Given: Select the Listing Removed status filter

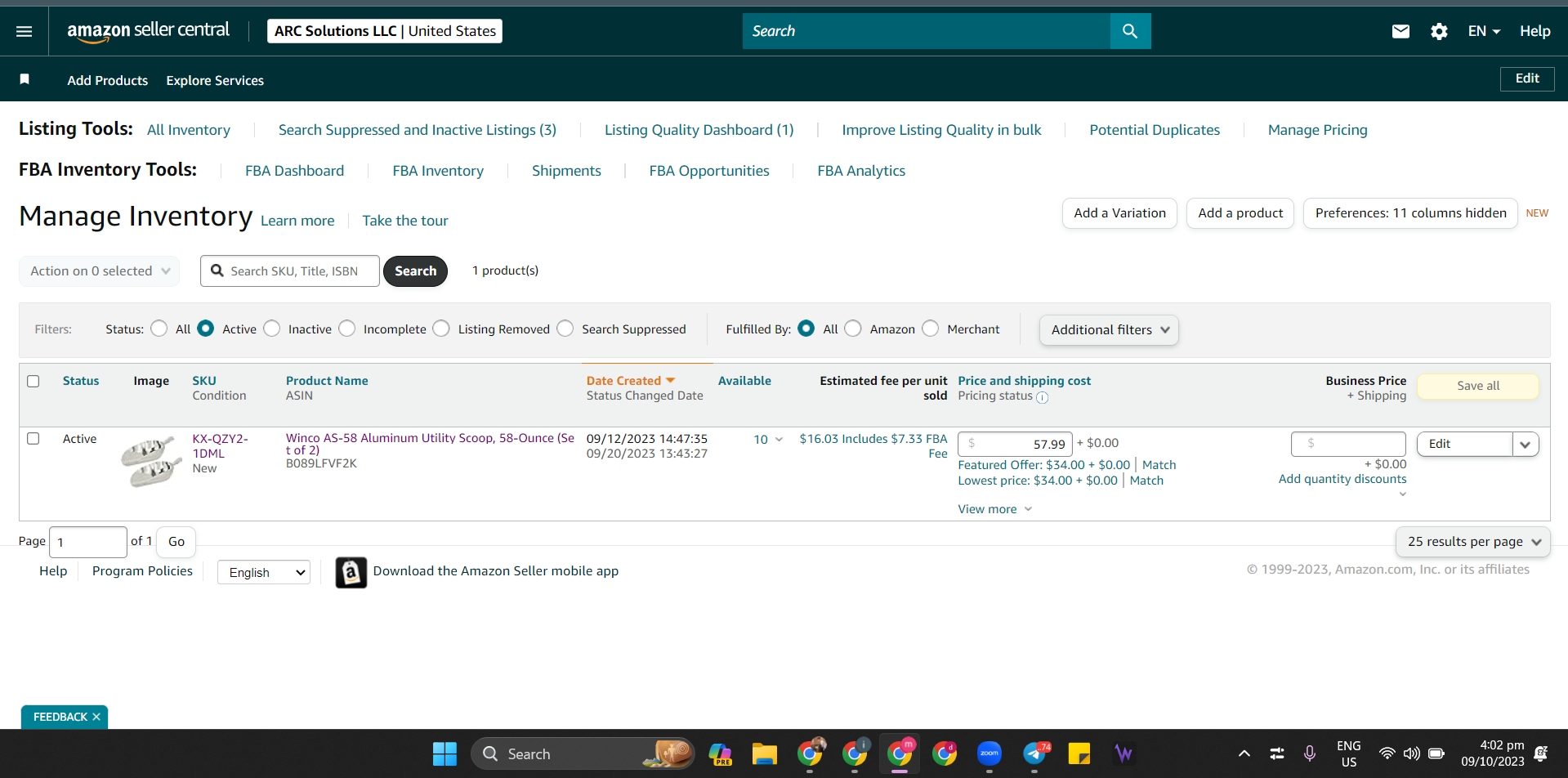Looking at the screenshot, I should point(441,329).
